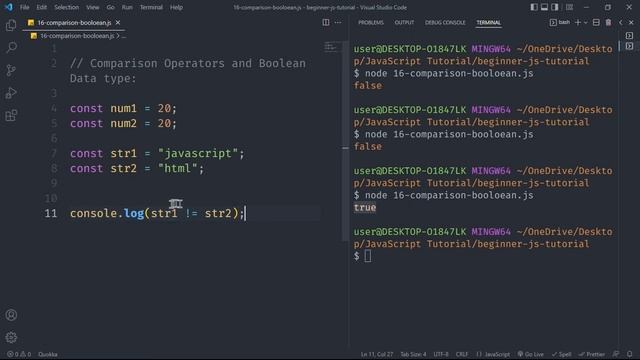This screenshot has width=640, height=360.
Task: Open the File menu
Action: point(24,7)
